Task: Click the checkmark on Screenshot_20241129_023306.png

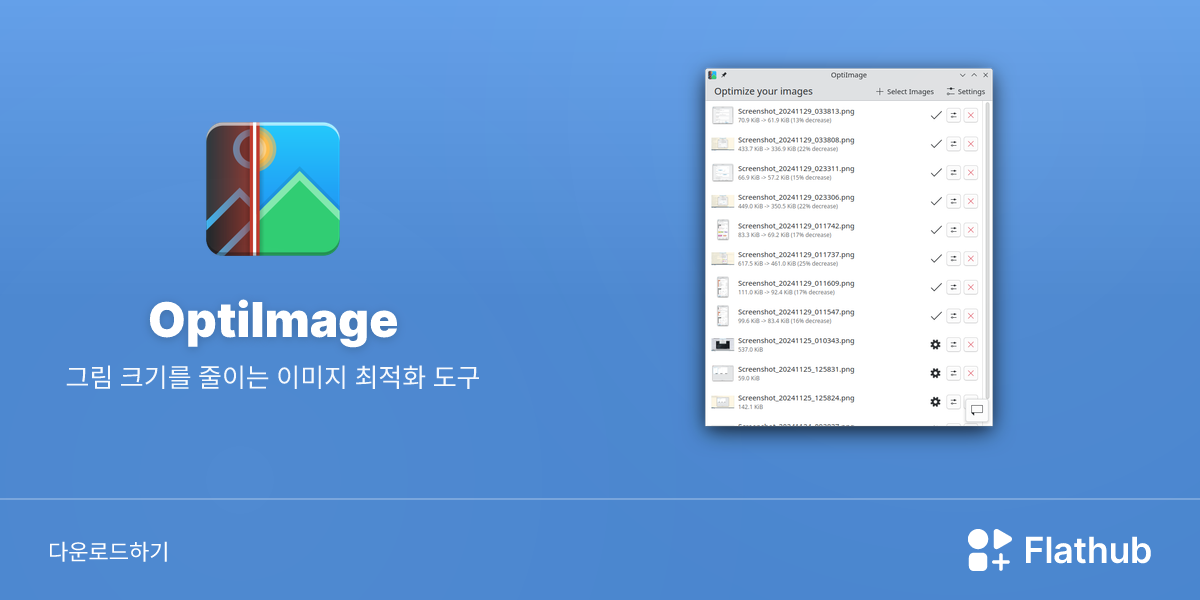Action: (936, 201)
